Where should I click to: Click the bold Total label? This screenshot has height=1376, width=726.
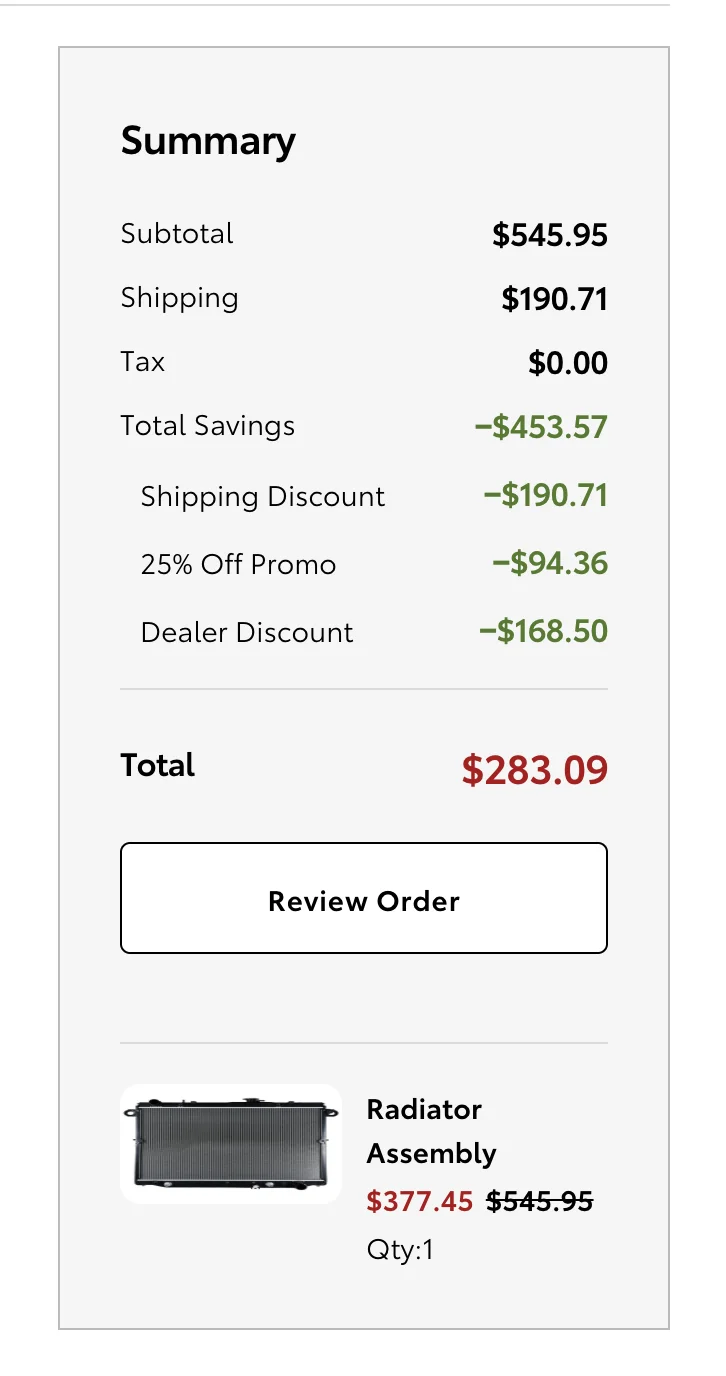click(x=158, y=765)
